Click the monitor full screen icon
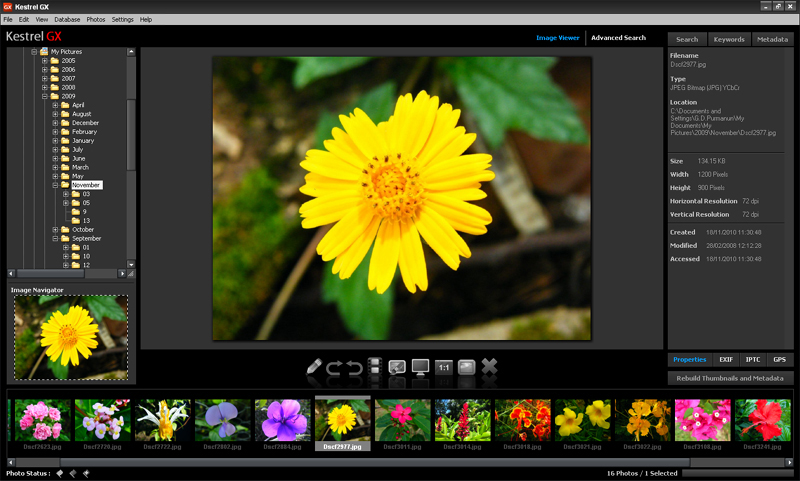The height and width of the screenshot is (481, 800). (x=421, y=368)
